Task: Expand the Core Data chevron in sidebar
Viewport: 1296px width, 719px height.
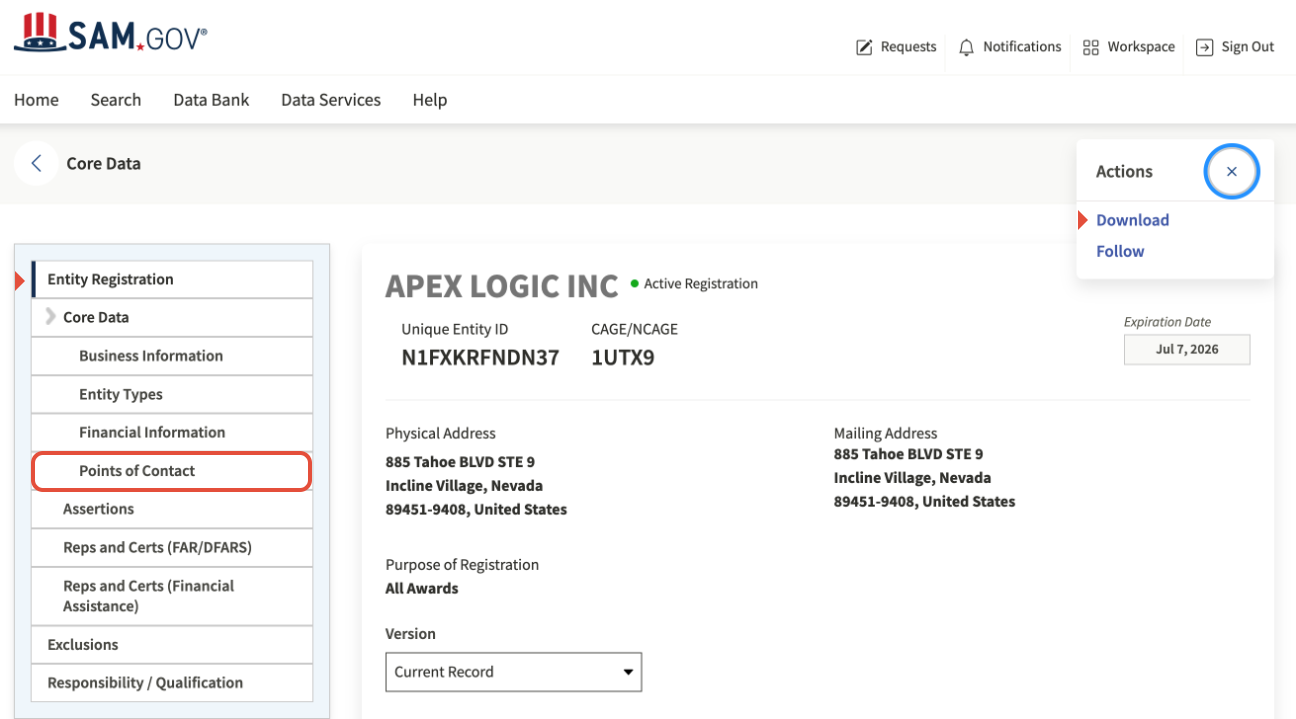Action: pyautogui.click(x=50, y=317)
